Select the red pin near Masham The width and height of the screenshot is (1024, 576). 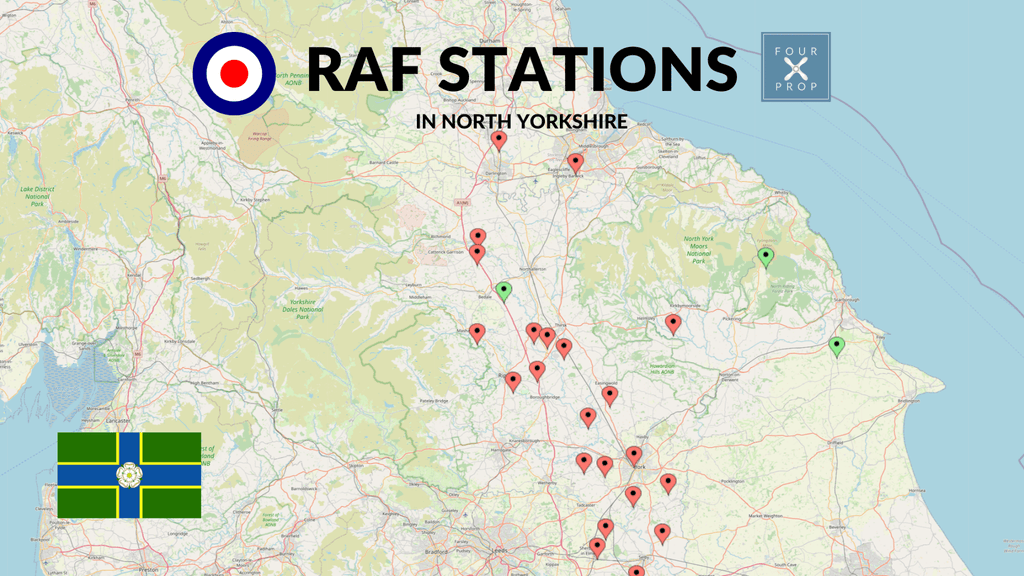(x=476, y=330)
